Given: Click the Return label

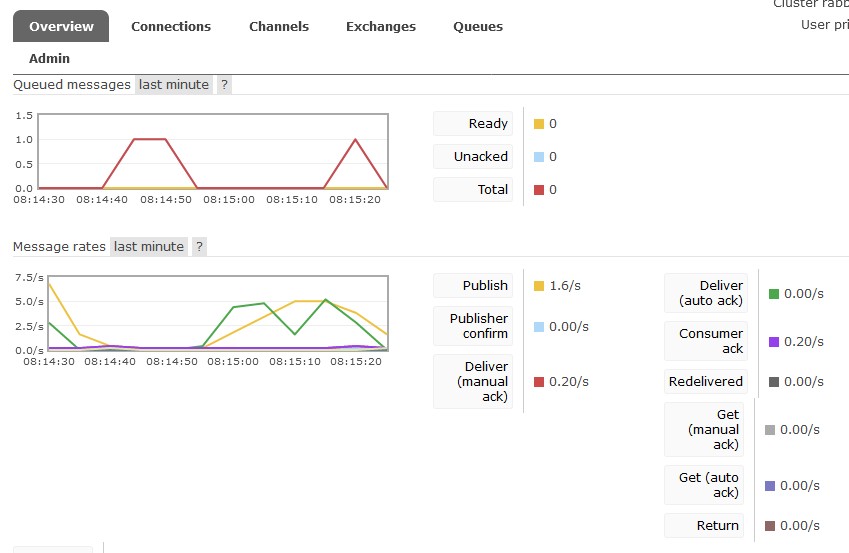Looking at the screenshot, I should [x=704, y=525].
